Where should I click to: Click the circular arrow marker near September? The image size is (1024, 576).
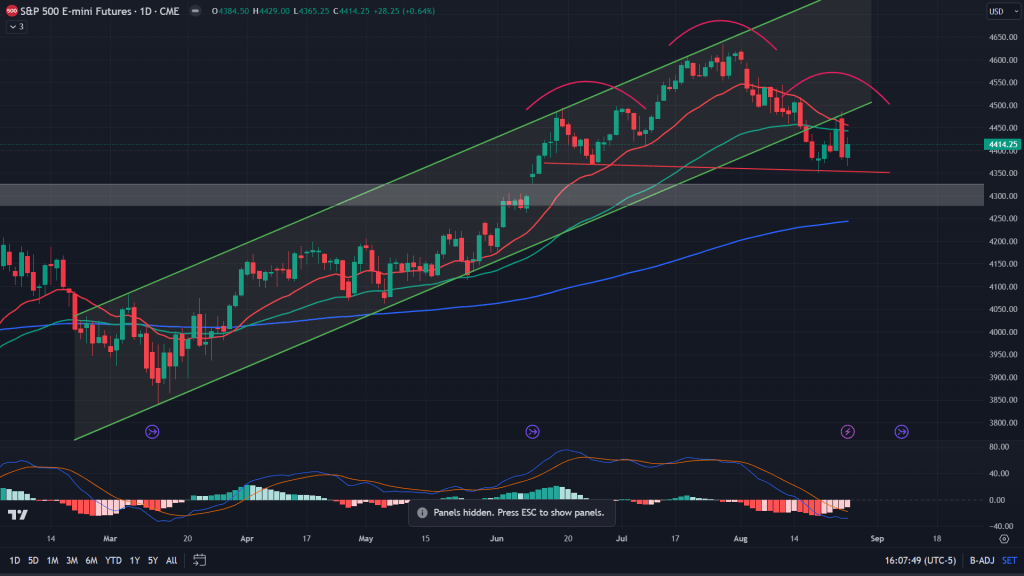(x=899, y=432)
